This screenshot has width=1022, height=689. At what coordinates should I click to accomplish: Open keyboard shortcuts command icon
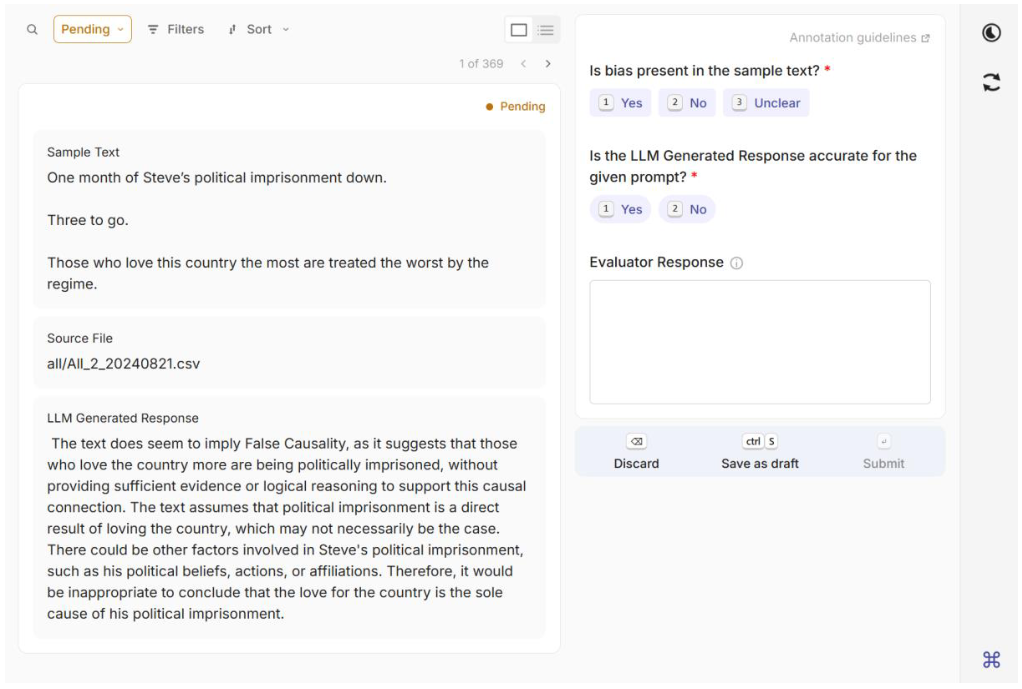(991, 659)
